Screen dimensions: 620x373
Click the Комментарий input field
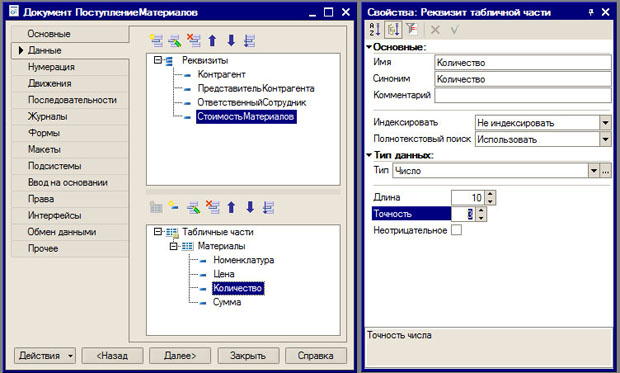point(523,95)
